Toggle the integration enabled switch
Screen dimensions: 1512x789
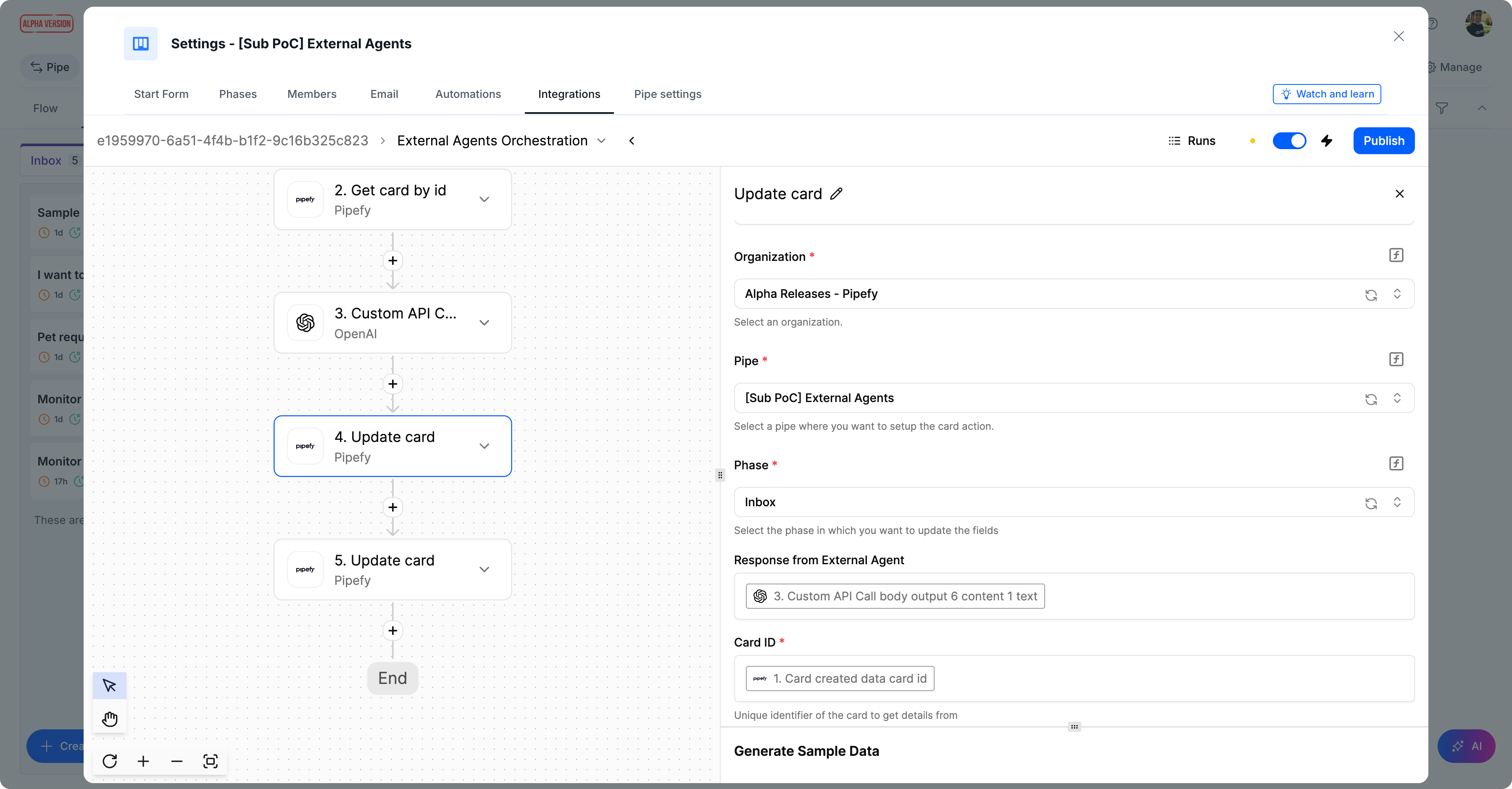[1289, 141]
